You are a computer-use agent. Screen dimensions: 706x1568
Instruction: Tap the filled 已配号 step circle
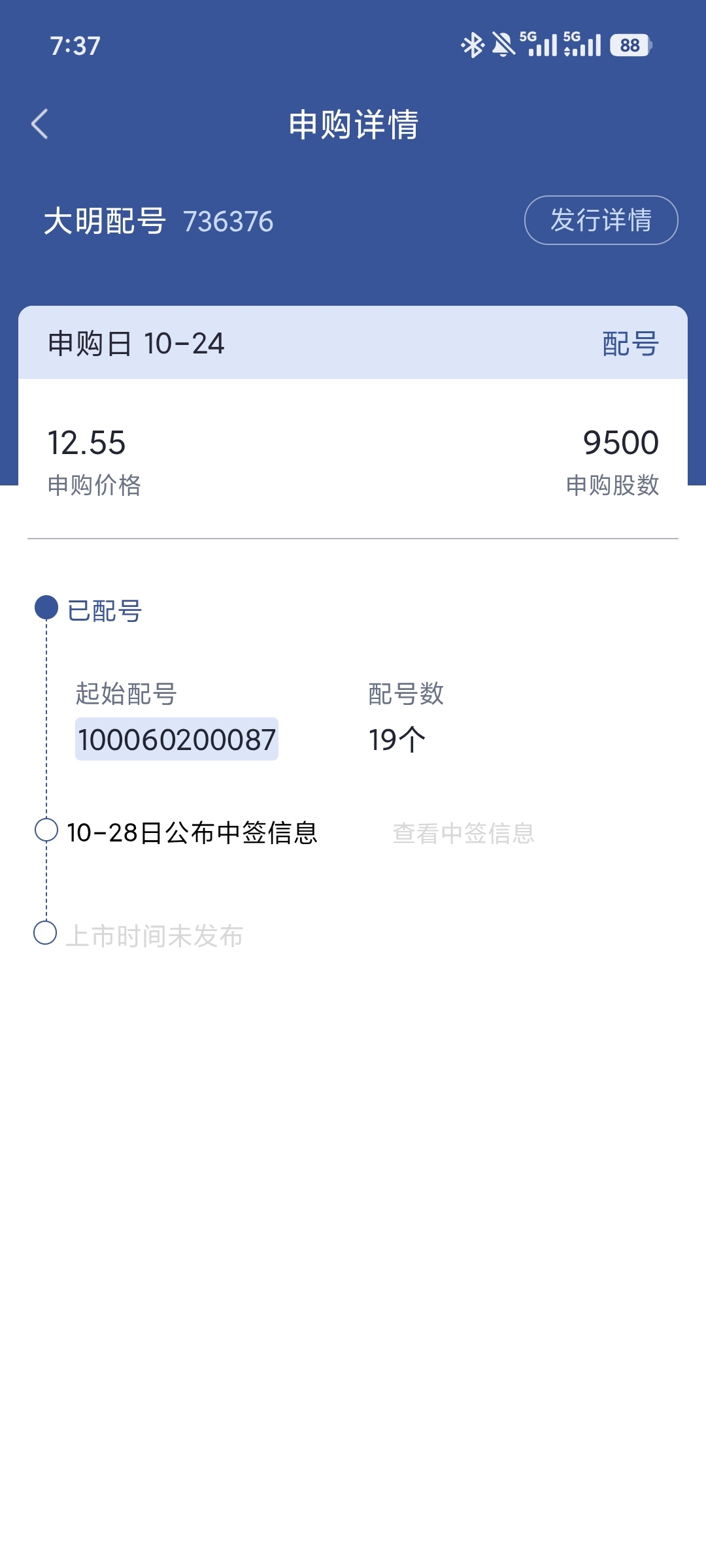(46, 608)
